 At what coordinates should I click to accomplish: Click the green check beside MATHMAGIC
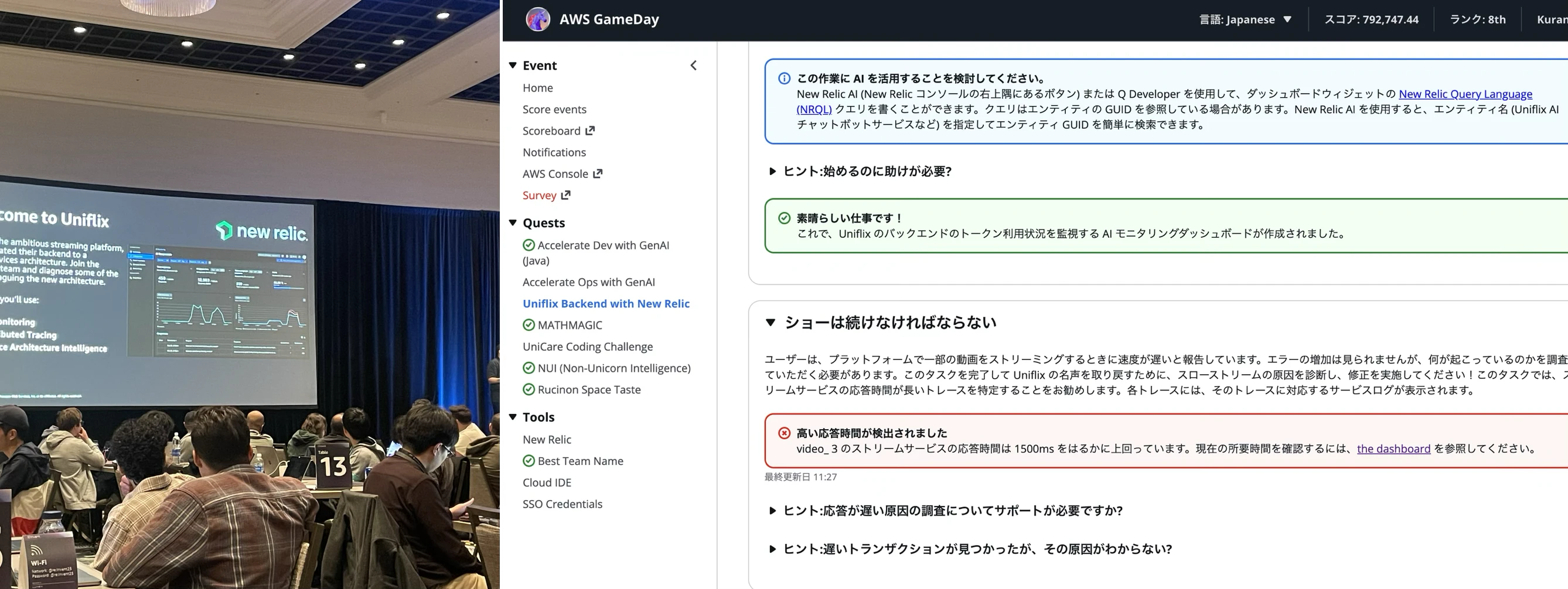529,325
